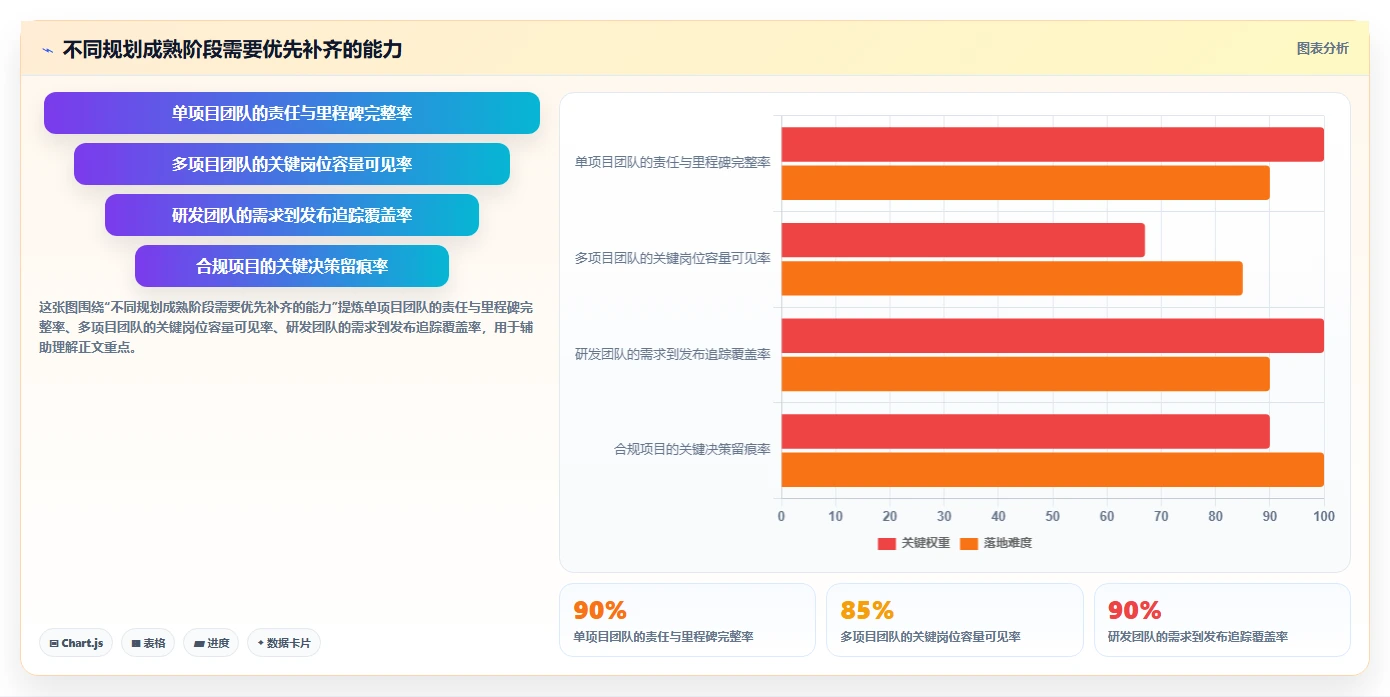Click the lightning icon beside the title
1390x697 pixels.
[x=47, y=50]
